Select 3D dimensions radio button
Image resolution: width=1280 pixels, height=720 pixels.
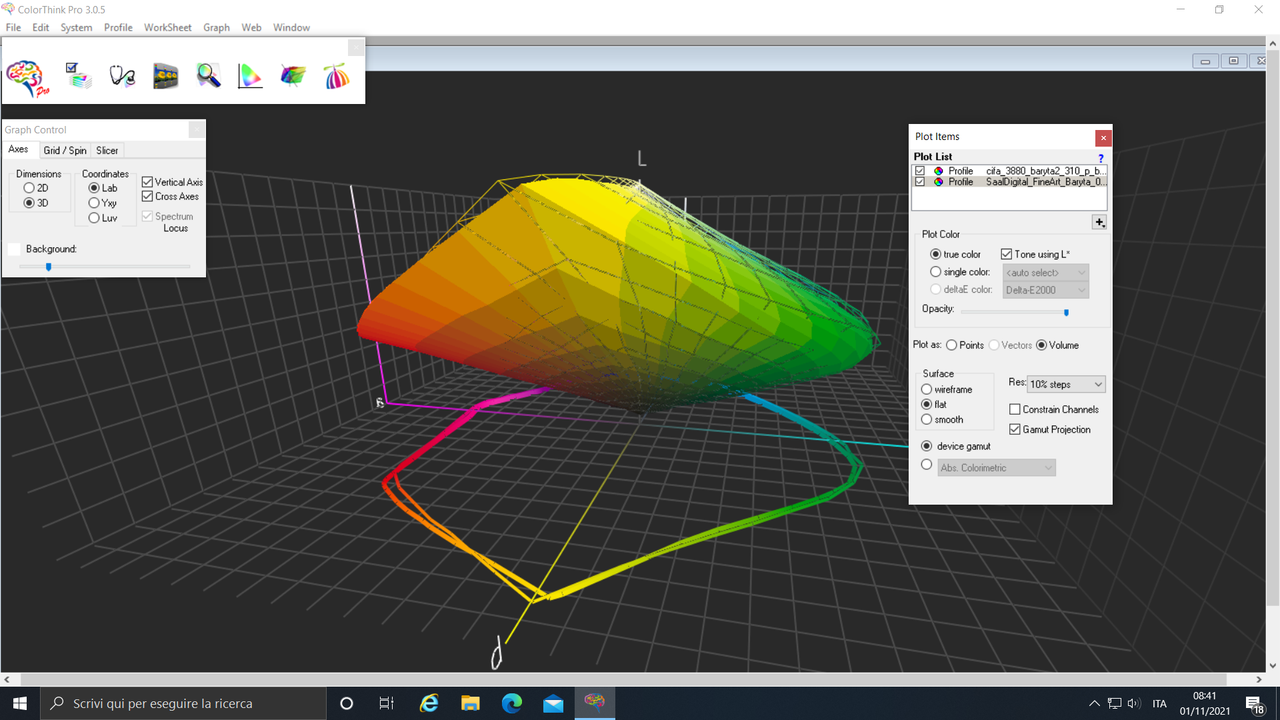[29, 203]
